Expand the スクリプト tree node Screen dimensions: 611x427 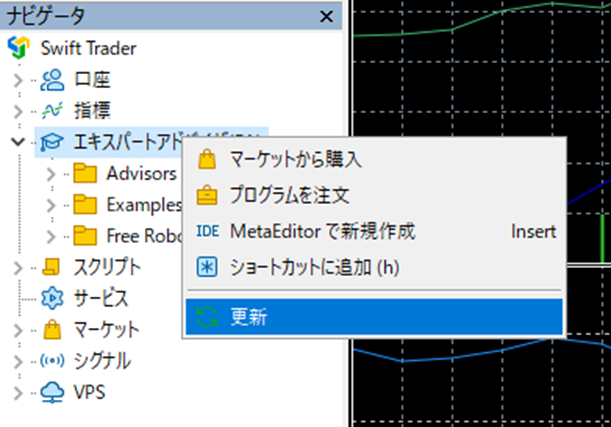(x=17, y=267)
